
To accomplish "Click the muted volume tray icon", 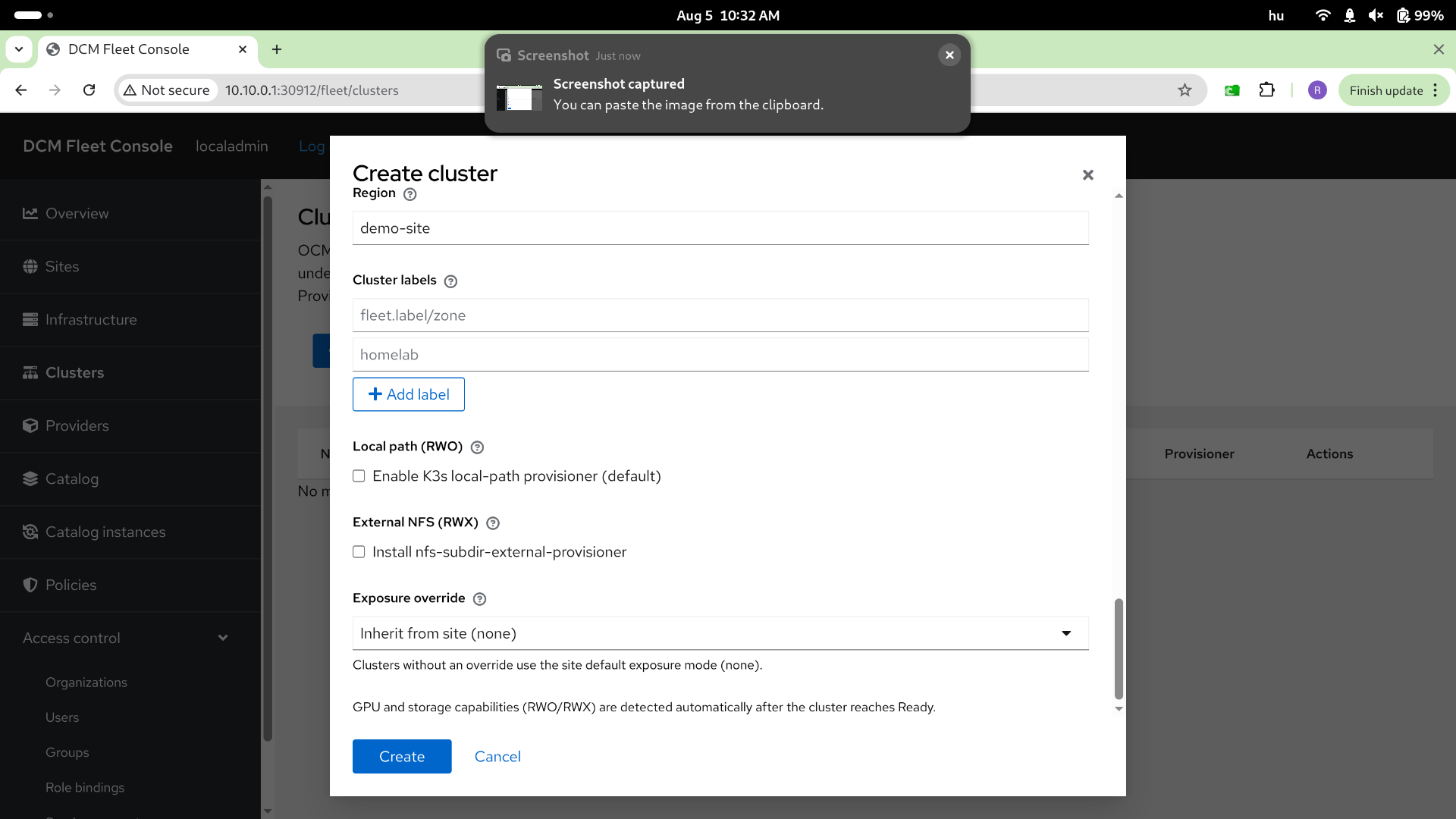I will (1376, 15).
